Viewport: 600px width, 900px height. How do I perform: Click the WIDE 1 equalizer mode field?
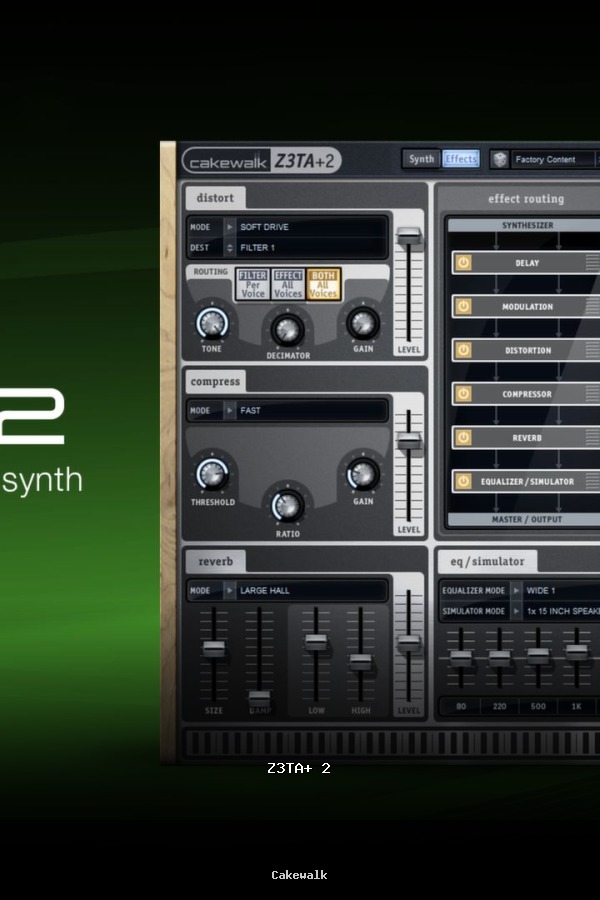(562, 590)
